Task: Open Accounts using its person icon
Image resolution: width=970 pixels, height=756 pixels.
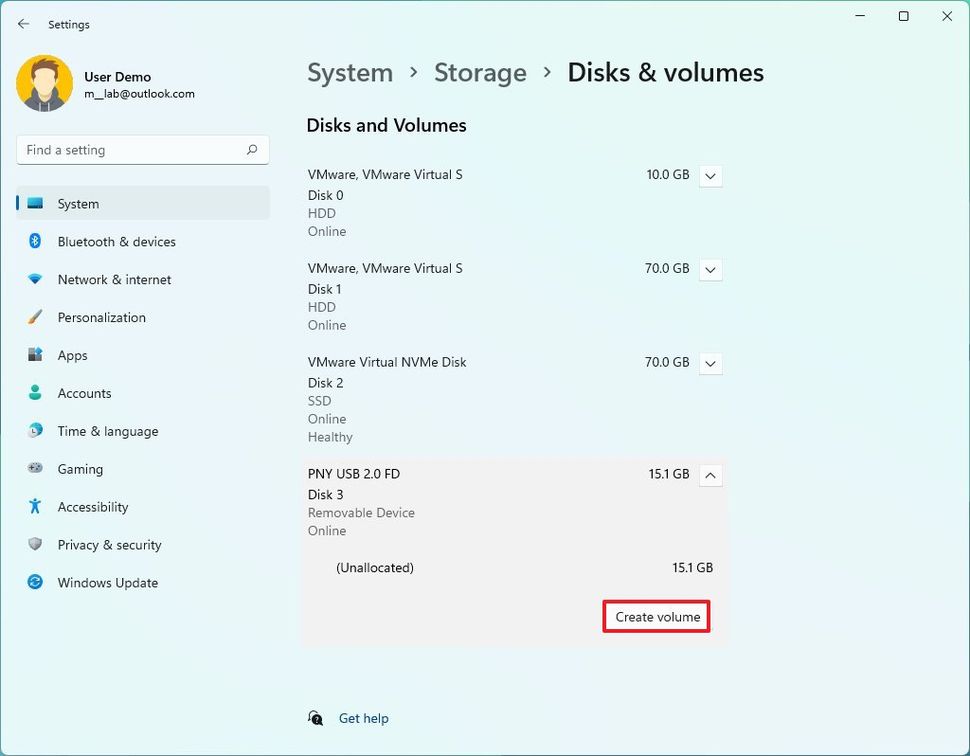Action: coord(35,393)
